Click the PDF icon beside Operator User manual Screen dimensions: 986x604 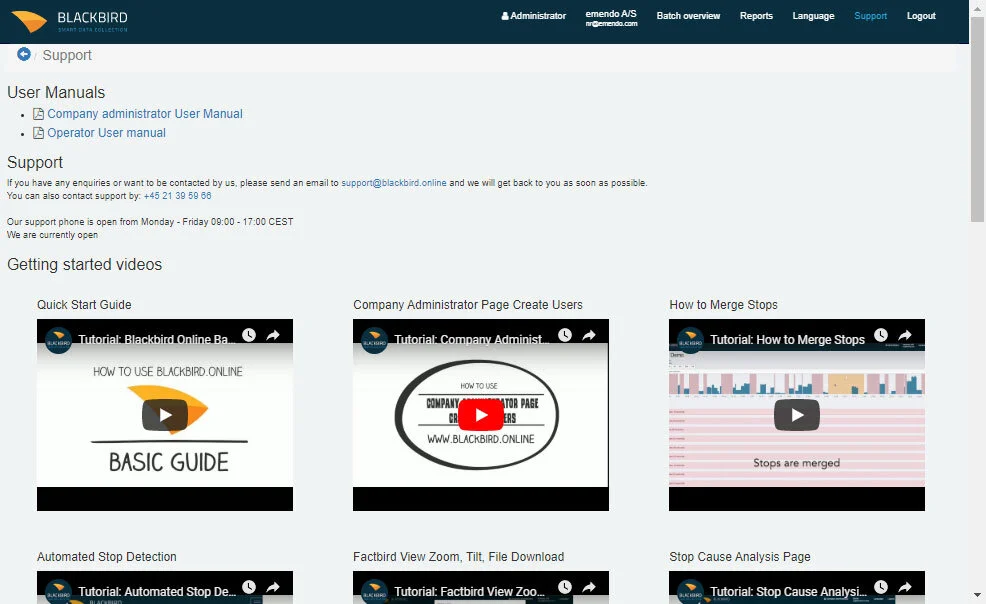point(38,133)
